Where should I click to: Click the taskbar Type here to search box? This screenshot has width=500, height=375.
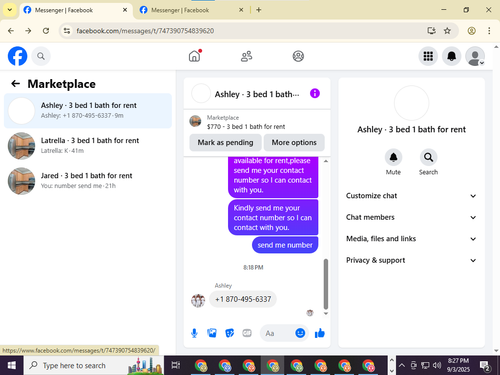point(94,365)
